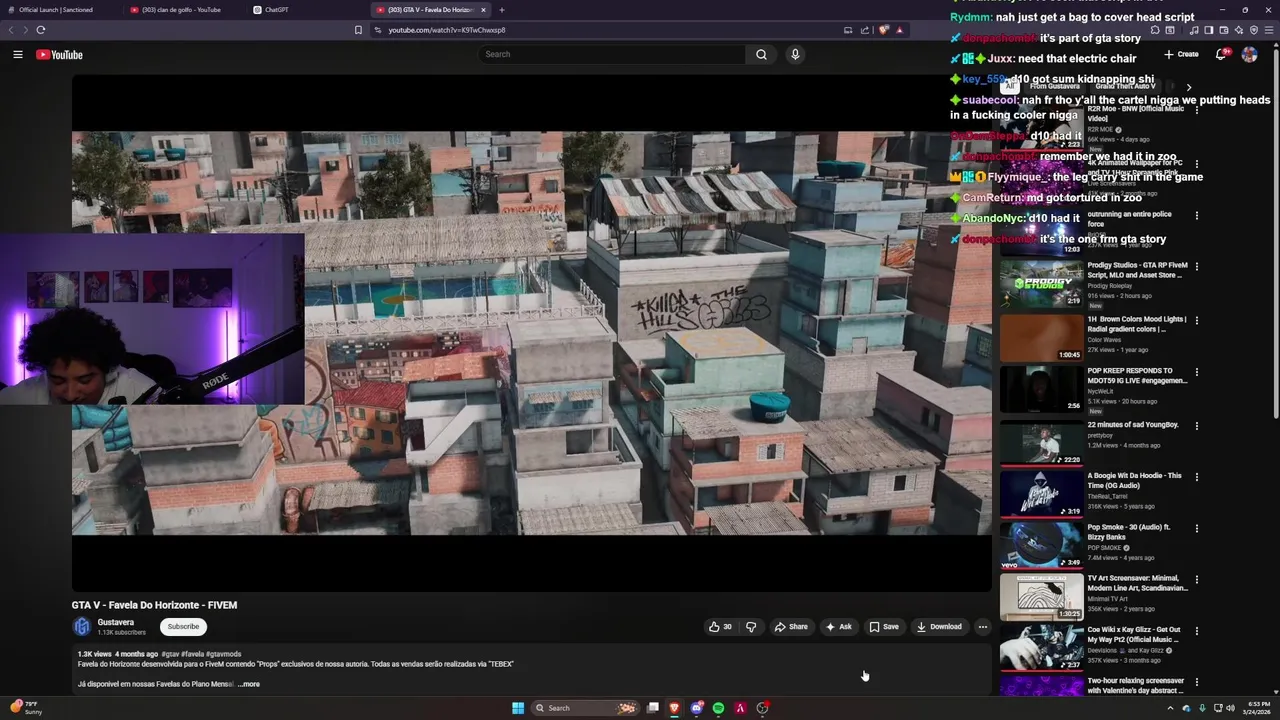Open options menu for POP KREEP video

pyautogui.click(x=1196, y=372)
